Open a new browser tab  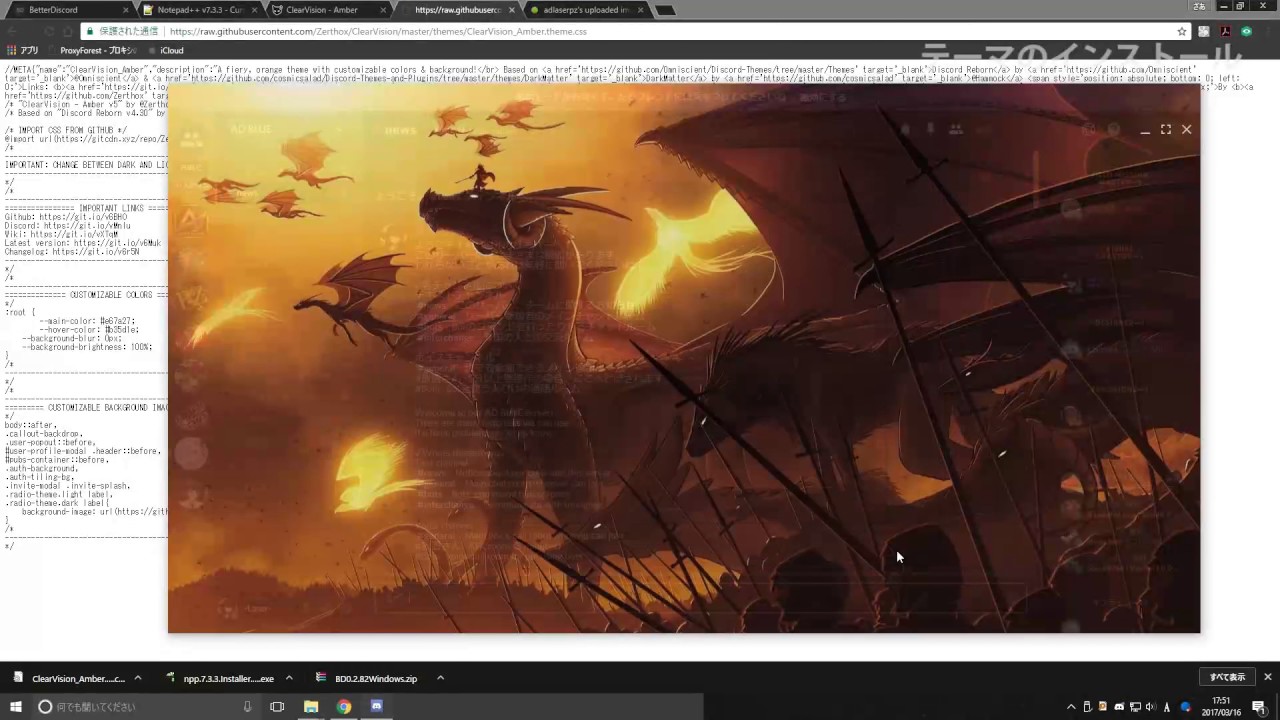tap(665, 10)
